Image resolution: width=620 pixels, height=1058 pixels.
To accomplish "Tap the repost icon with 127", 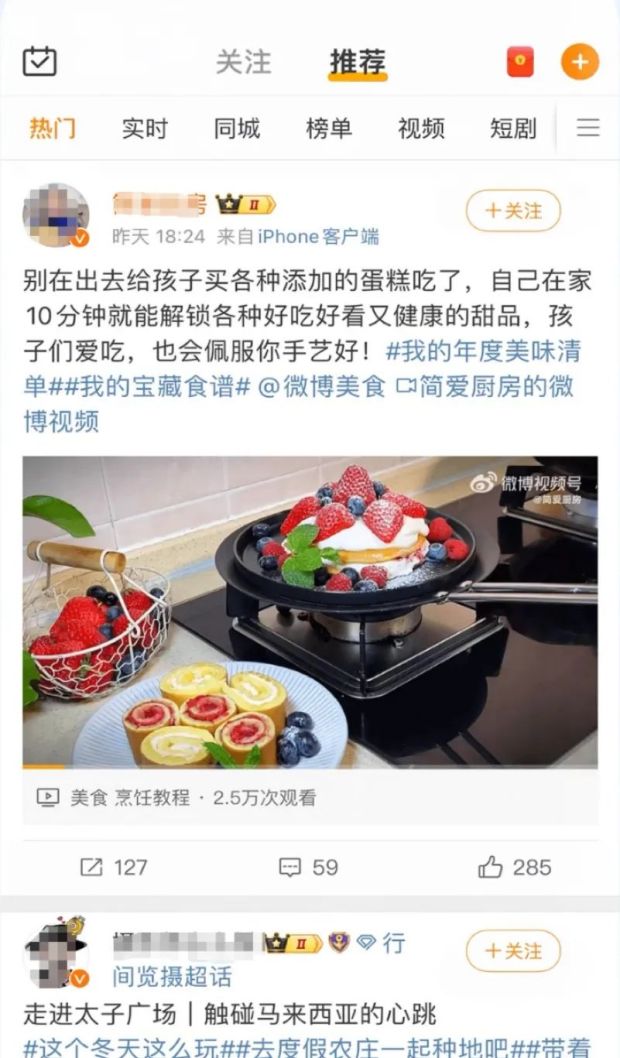I will point(92,867).
